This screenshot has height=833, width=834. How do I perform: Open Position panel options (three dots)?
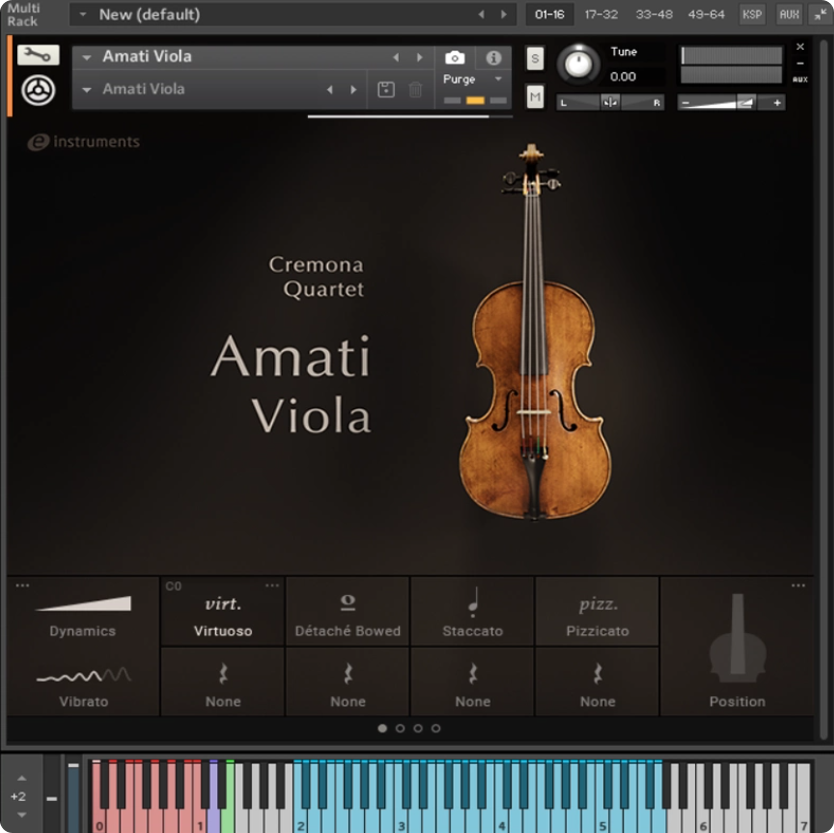(x=798, y=585)
